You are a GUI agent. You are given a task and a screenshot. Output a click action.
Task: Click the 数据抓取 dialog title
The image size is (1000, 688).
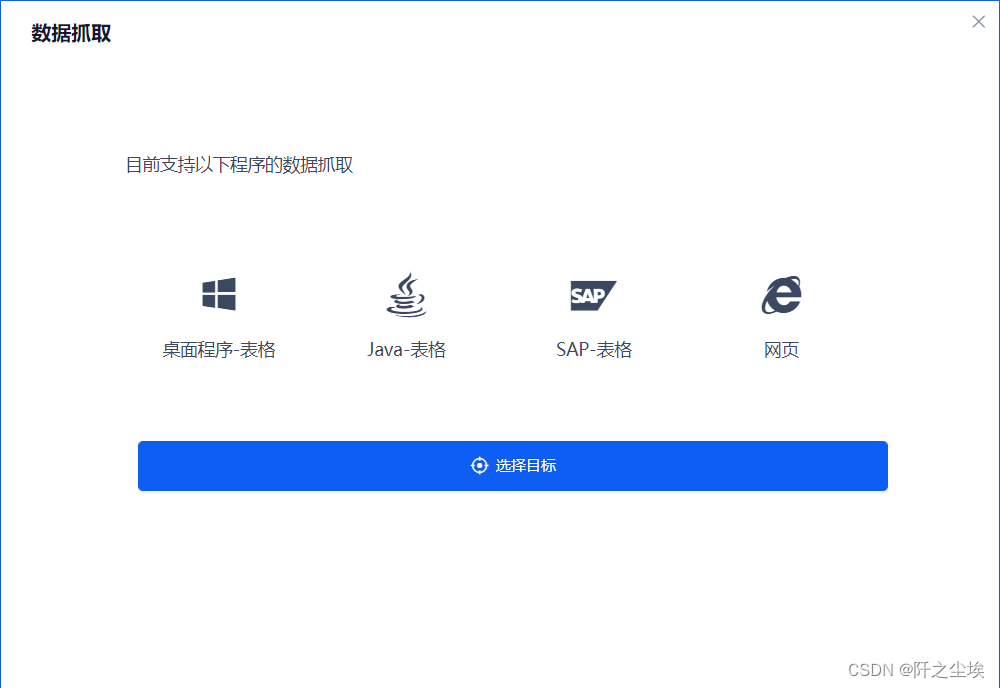click(71, 33)
